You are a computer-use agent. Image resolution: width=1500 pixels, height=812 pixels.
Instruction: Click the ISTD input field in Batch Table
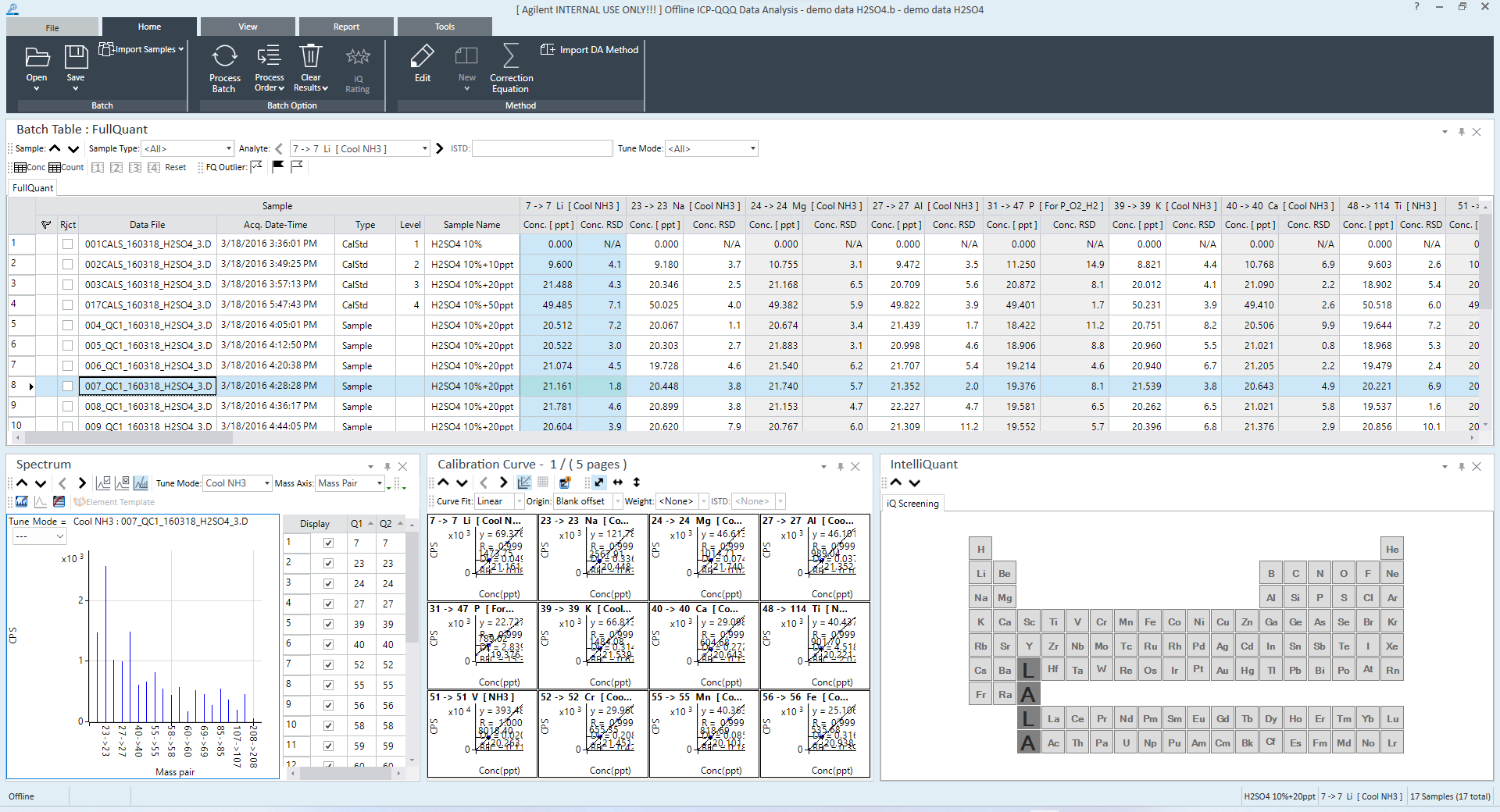point(543,148)
